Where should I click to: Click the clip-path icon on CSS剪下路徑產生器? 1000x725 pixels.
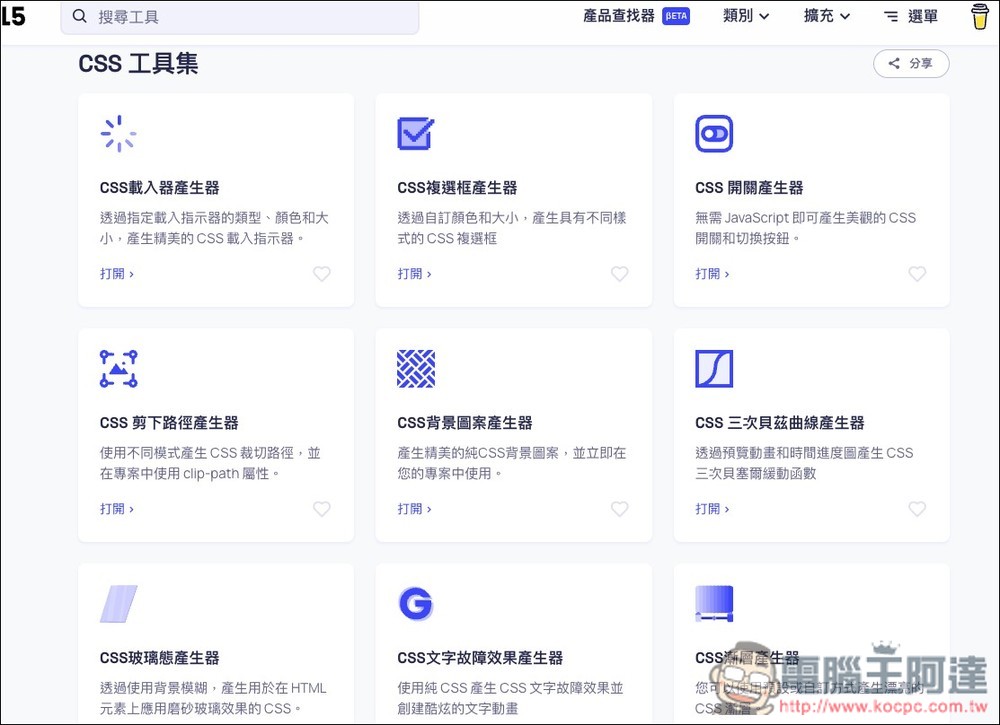(119, 367)
